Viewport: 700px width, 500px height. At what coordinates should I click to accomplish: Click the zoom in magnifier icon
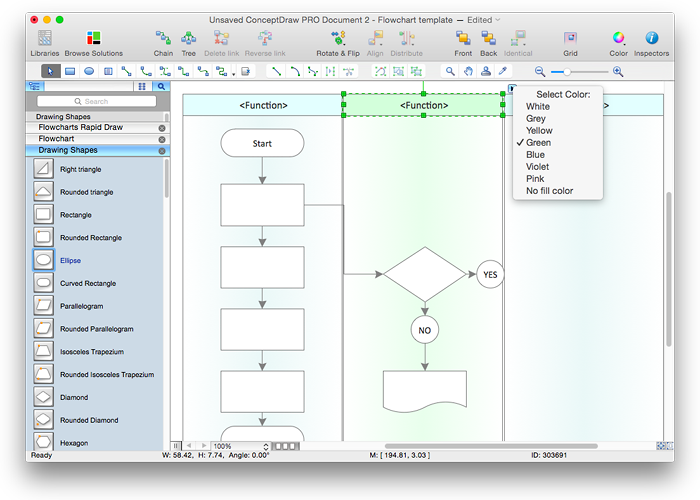click(618, 71)
